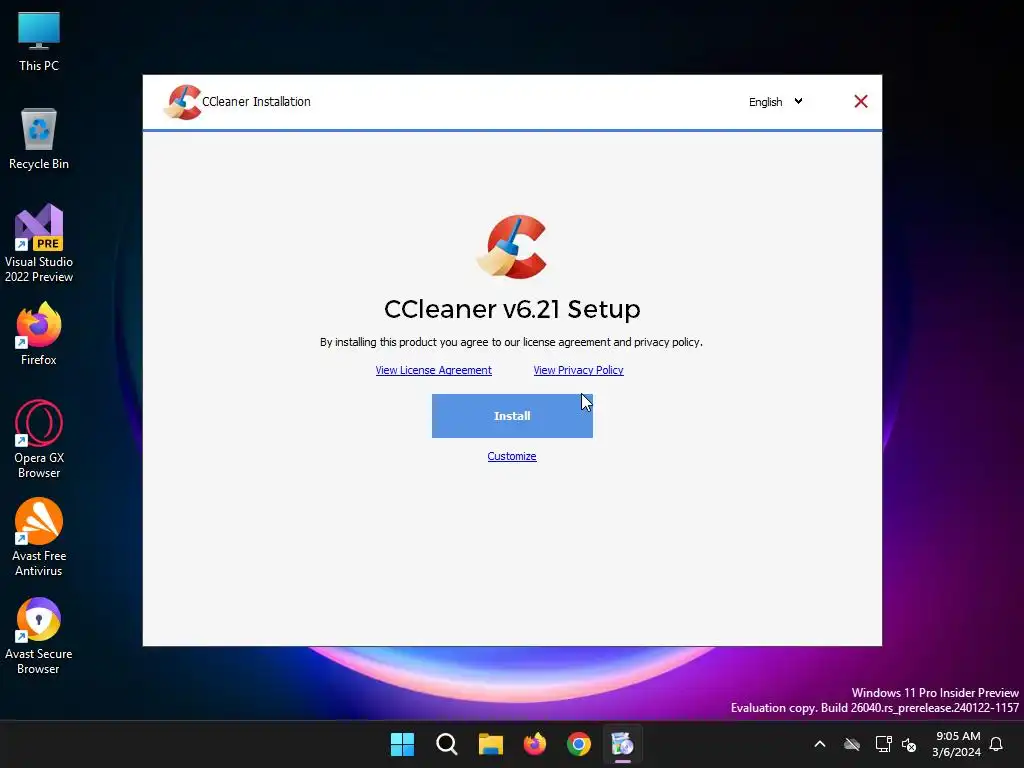The width and height of the screenshot is (1024, 768).
Task: Click the large CCleaner broom logo
Action: tap(512, 246)
